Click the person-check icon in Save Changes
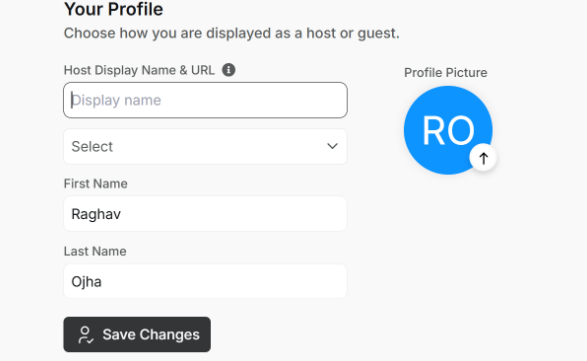Screen dimensions: 587x361 point(85,335)
